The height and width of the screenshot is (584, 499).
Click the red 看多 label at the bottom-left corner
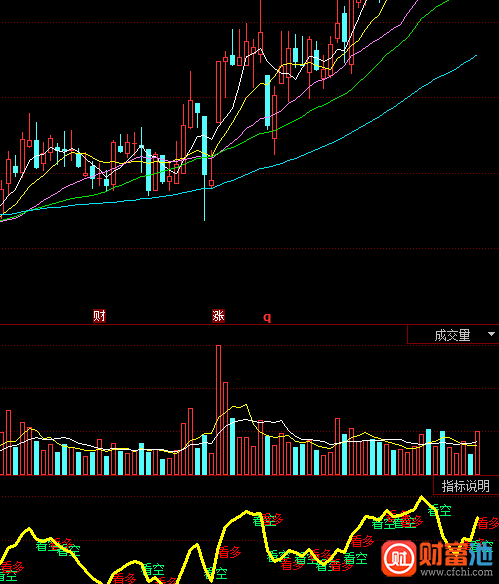12,567
